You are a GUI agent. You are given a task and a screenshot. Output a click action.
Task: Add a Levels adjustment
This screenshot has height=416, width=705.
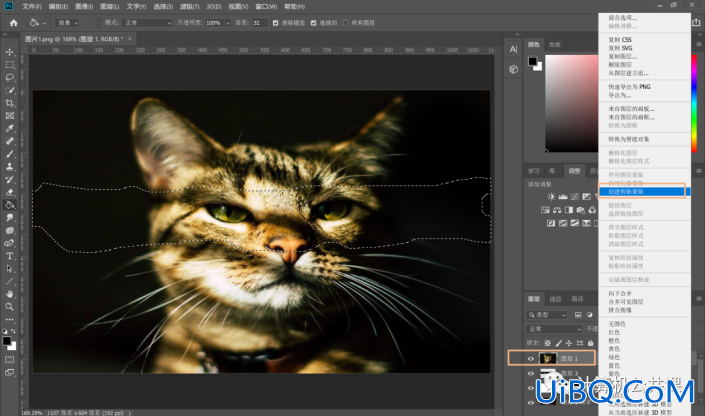pyautogui.click(x=563, y=197)
